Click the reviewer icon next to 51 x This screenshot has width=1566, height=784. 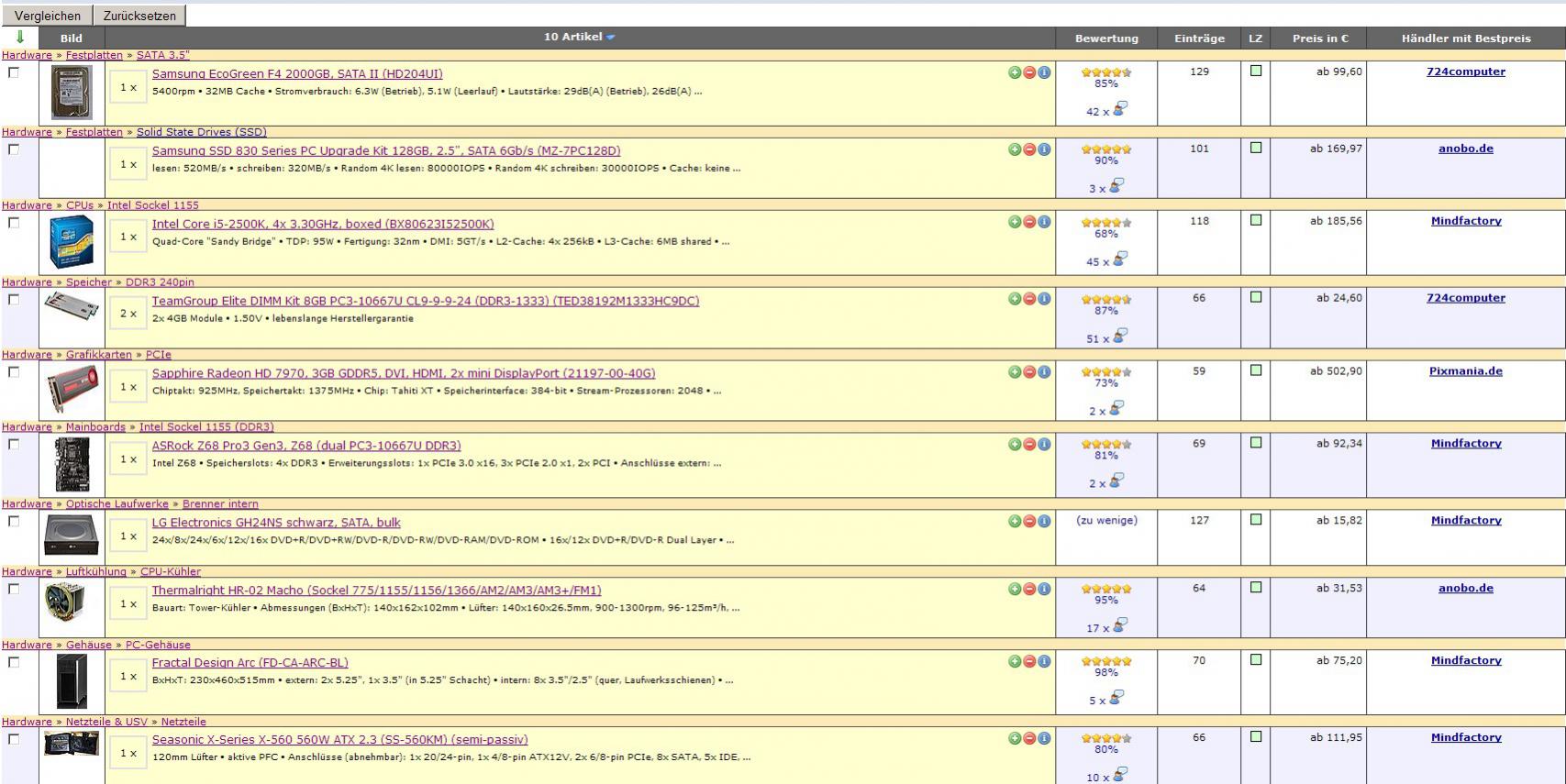[x=1119, y=337]
